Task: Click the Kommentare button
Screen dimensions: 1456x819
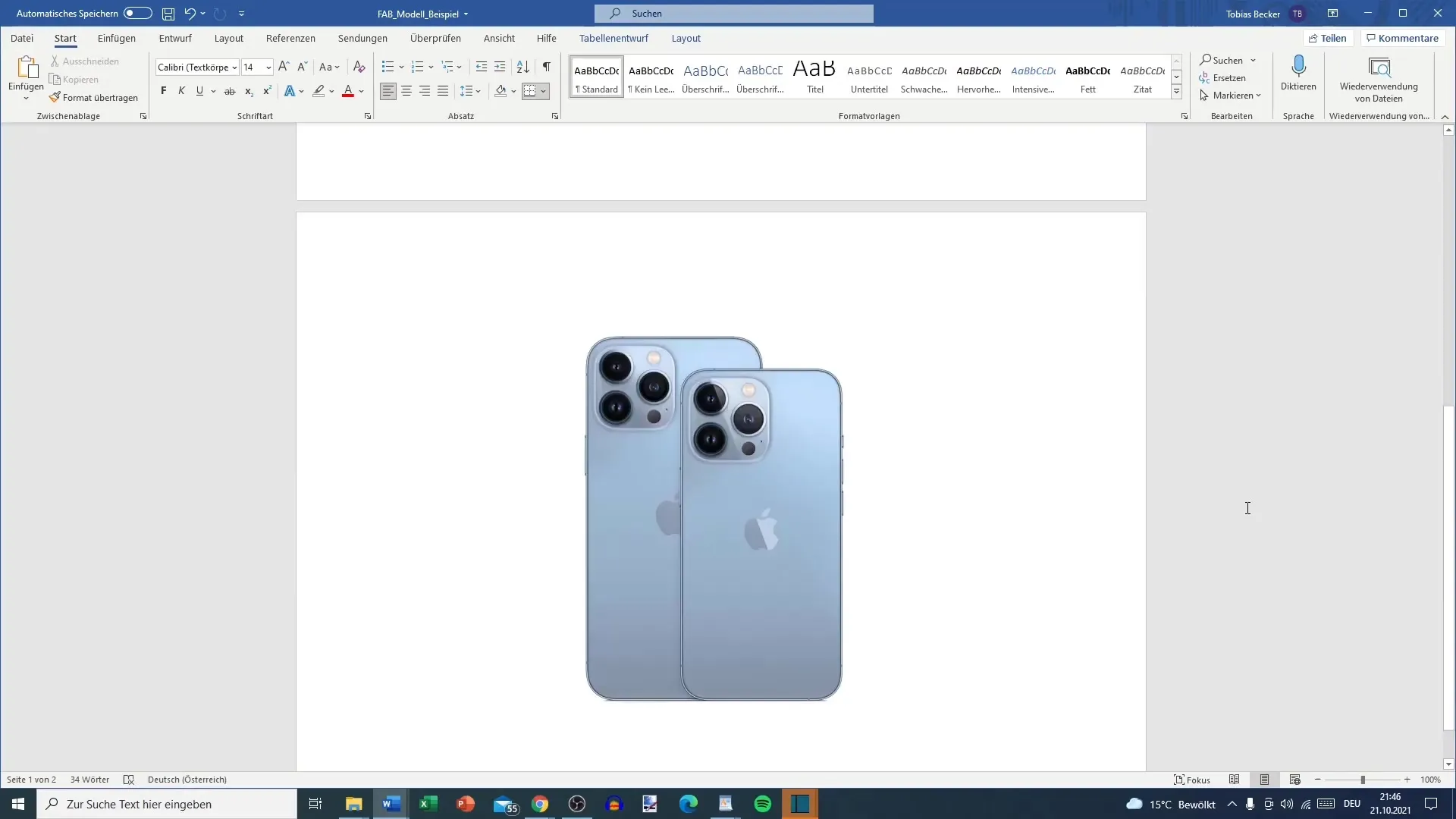Action: point(1402,38)
